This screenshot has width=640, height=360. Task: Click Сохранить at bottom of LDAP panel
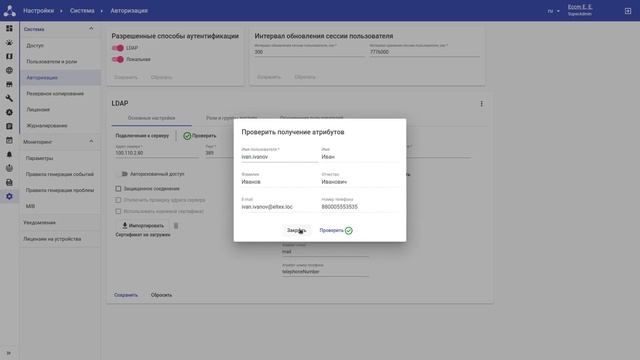tap(126, 295)
